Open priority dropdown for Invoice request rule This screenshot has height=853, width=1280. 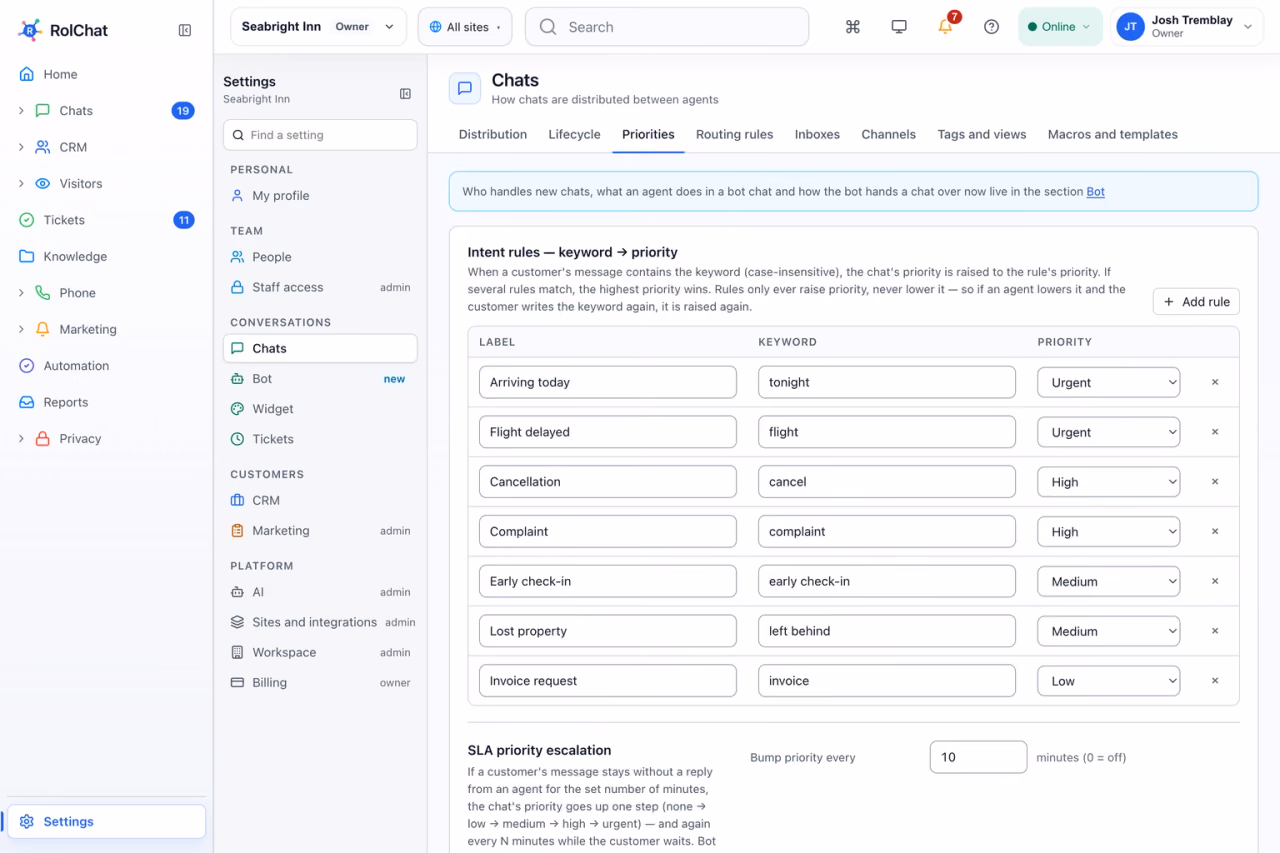click(x=1108, y=681)
